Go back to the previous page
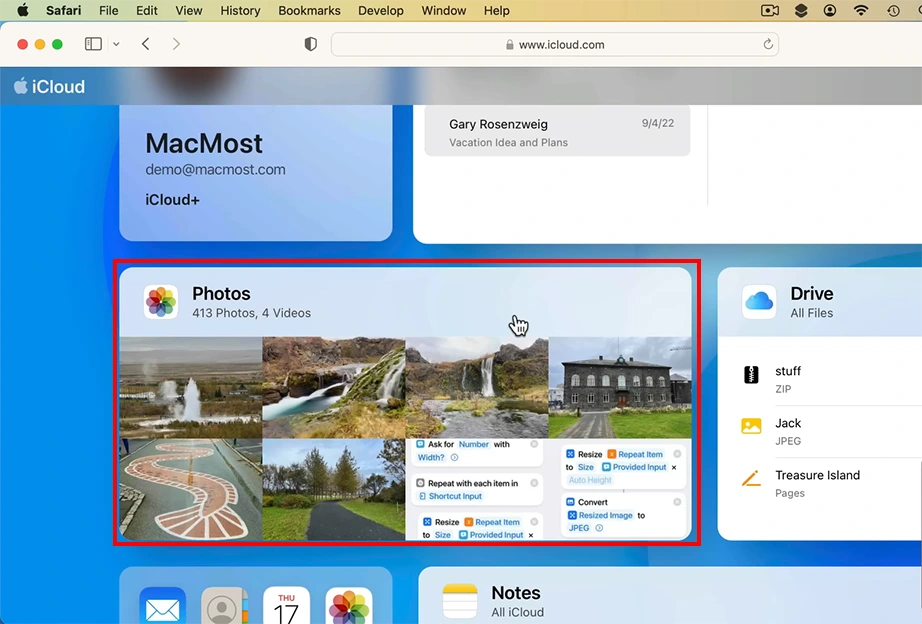This screenshot has height=624, width=922. (x=146, y=44)
